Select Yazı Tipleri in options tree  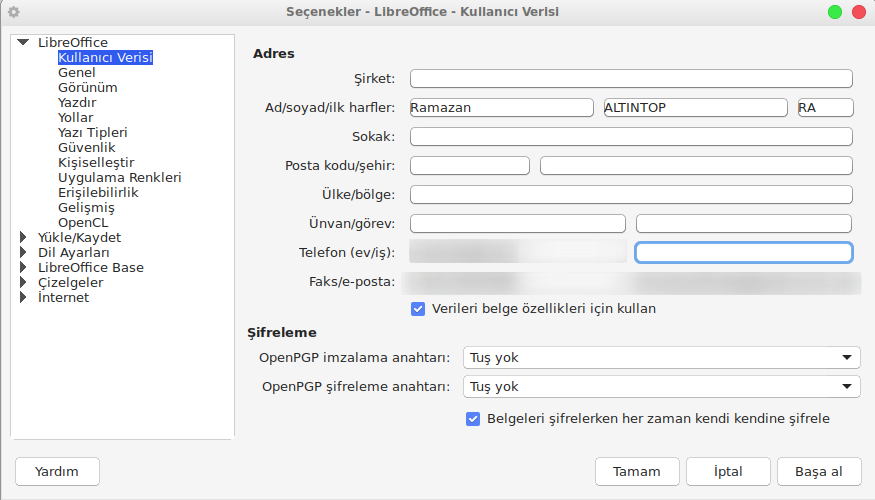pyautogui.click(x=93, y=133)
